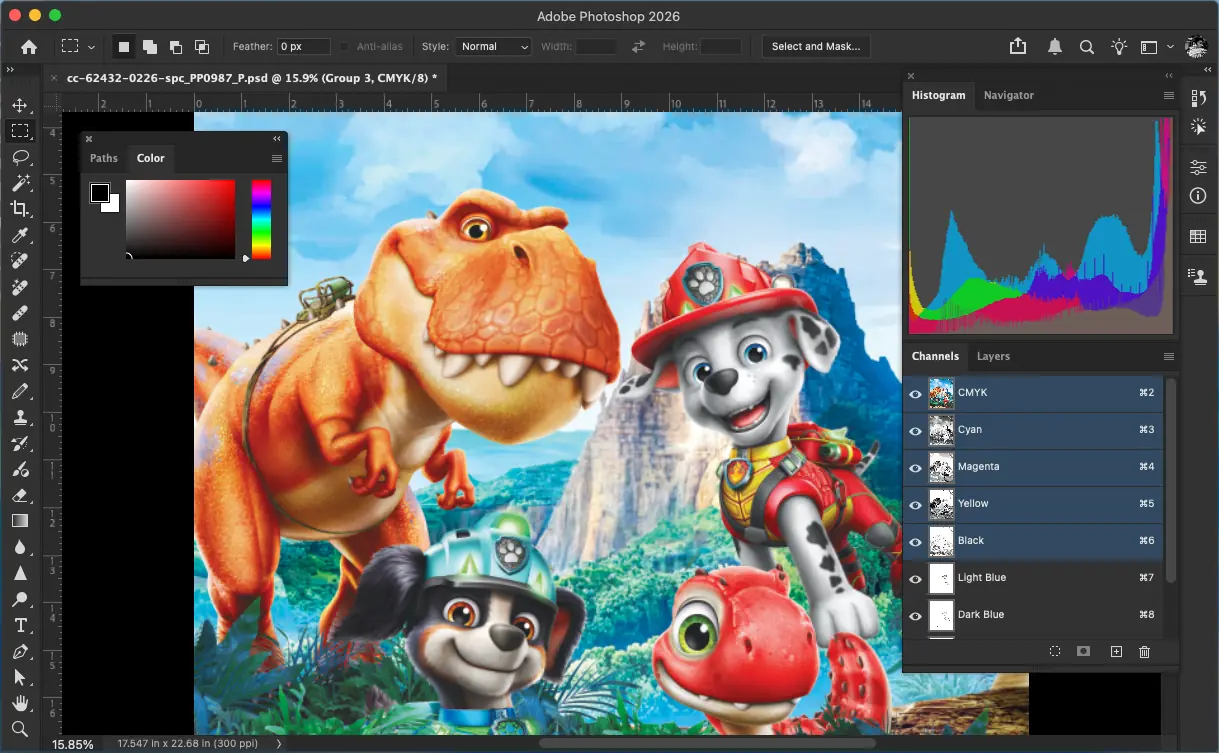This screenshot has width=1219, height=753.
Task: Hide the CMYK composite channel
Action: point(915,394)
